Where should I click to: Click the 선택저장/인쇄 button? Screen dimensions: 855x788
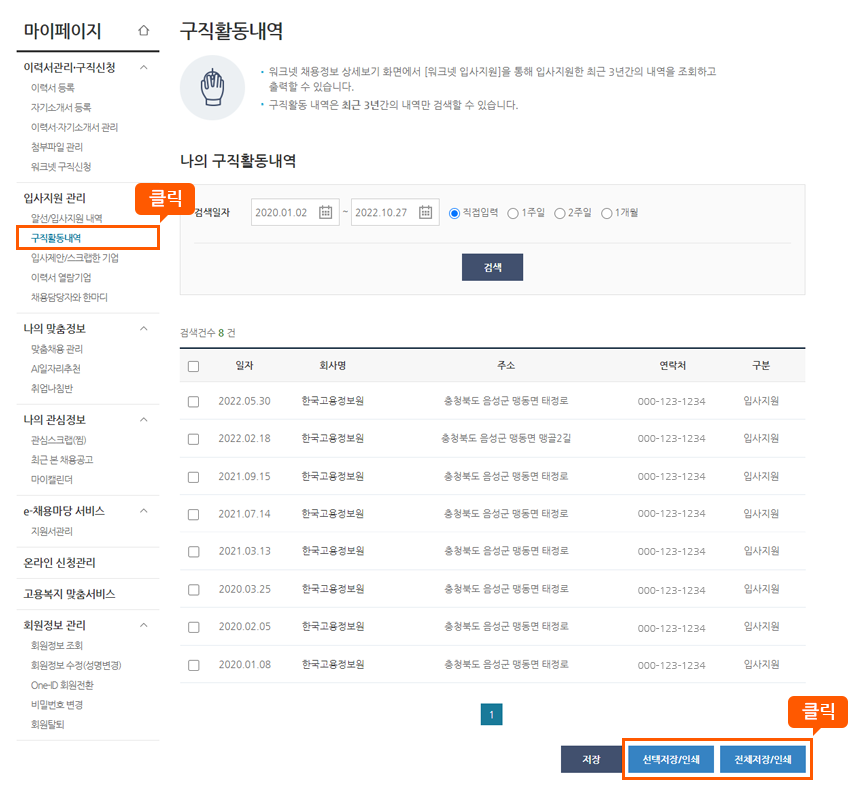tap(669, 758)
